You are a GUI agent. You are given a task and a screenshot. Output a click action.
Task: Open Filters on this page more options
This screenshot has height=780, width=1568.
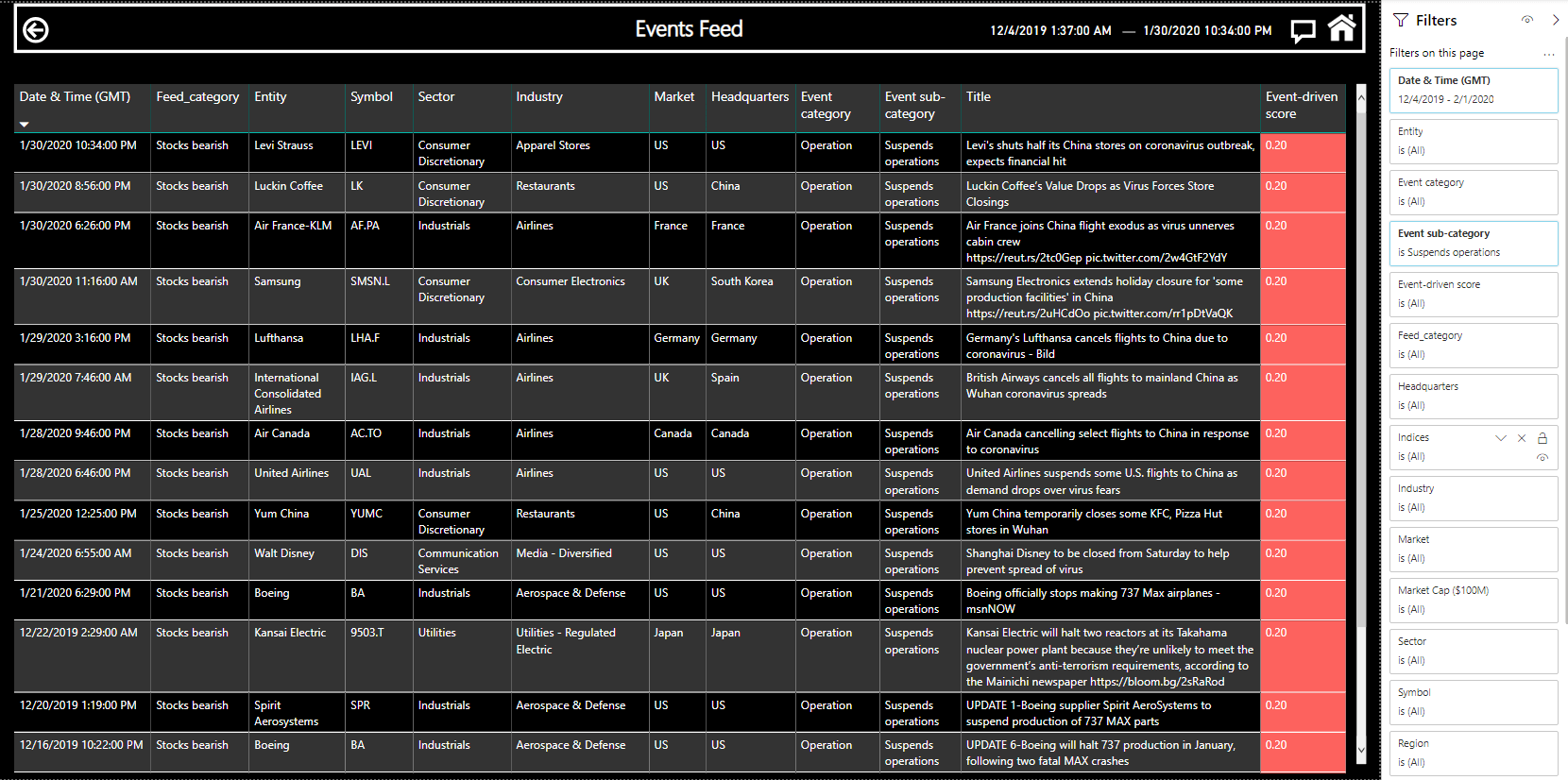(1549, 54)
